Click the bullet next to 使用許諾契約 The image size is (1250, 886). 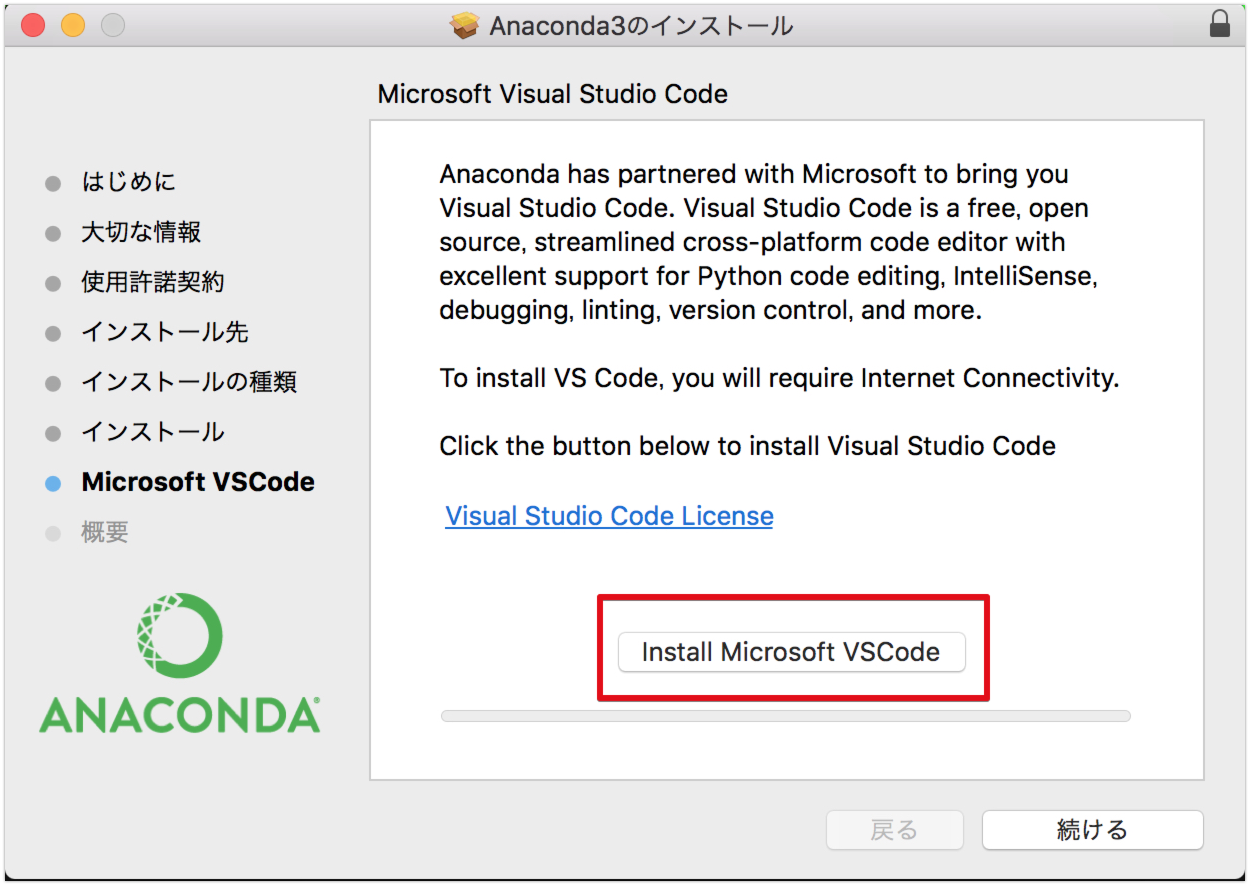pyautogui.click(x=53, y=283)
